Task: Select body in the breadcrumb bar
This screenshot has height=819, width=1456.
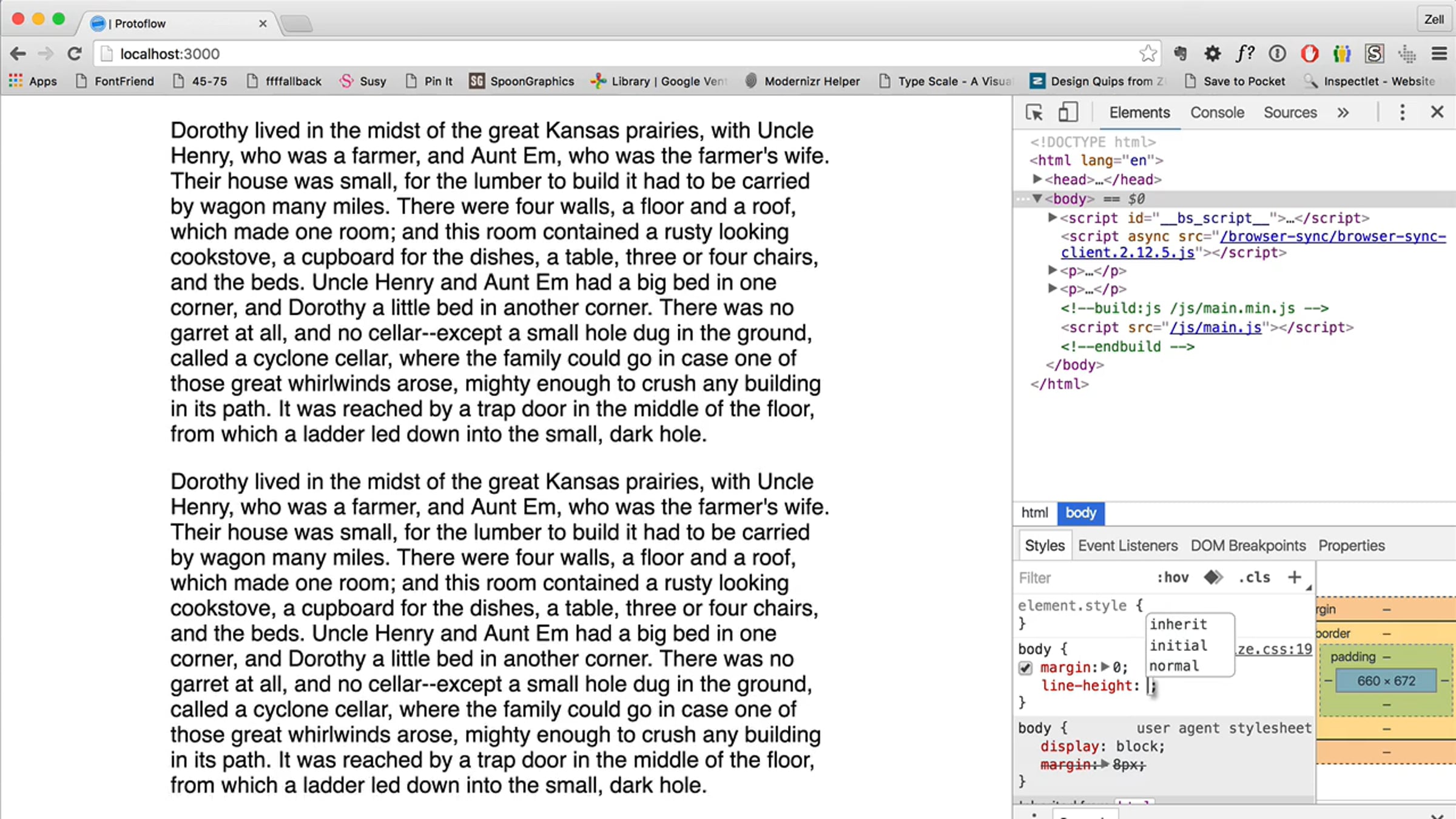Action: tap(1081, 513)
